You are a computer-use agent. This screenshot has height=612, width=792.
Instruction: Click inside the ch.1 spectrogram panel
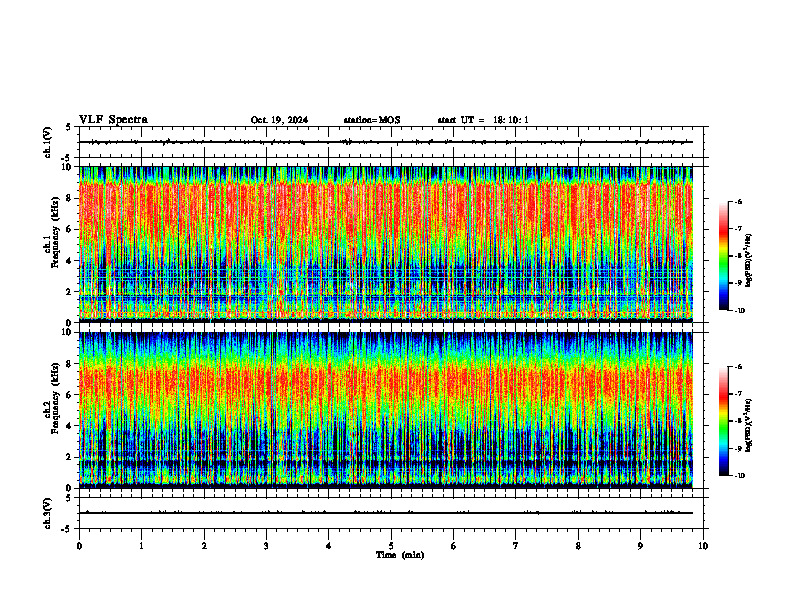386,244
